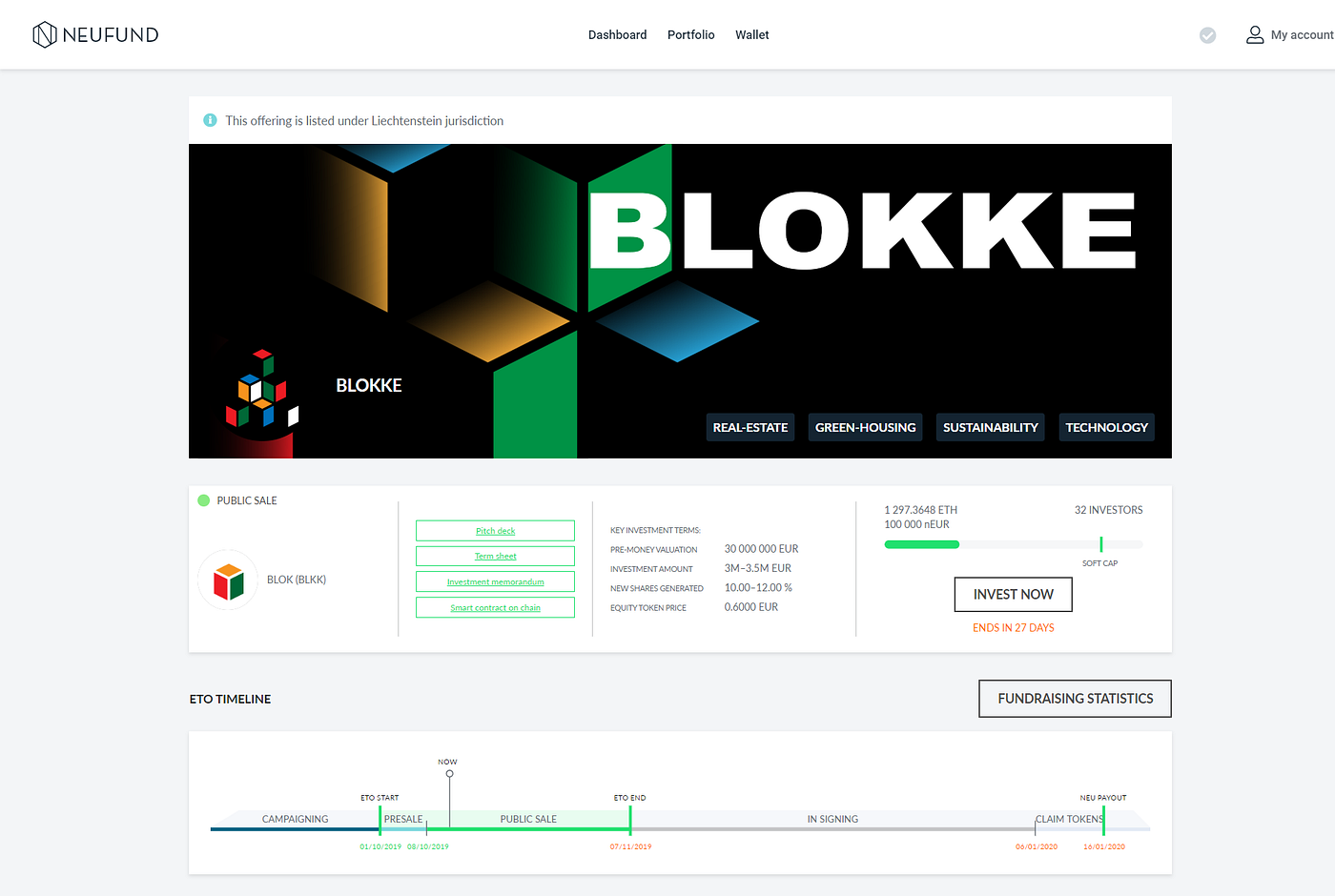Open the My account user icon
1335x896 pixels.
tap(1255, 34)
